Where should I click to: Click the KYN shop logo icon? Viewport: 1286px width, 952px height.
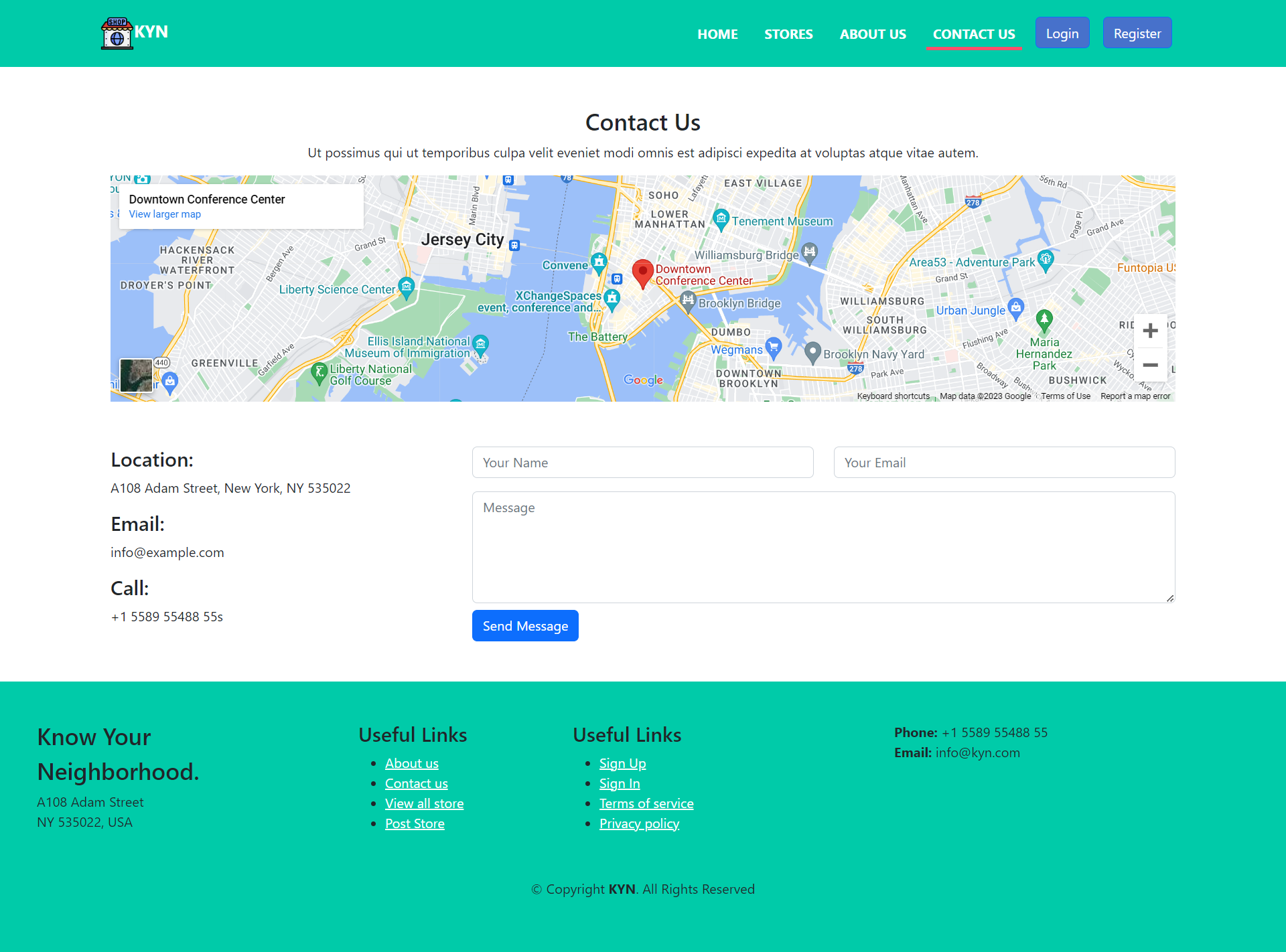point(117,33)
